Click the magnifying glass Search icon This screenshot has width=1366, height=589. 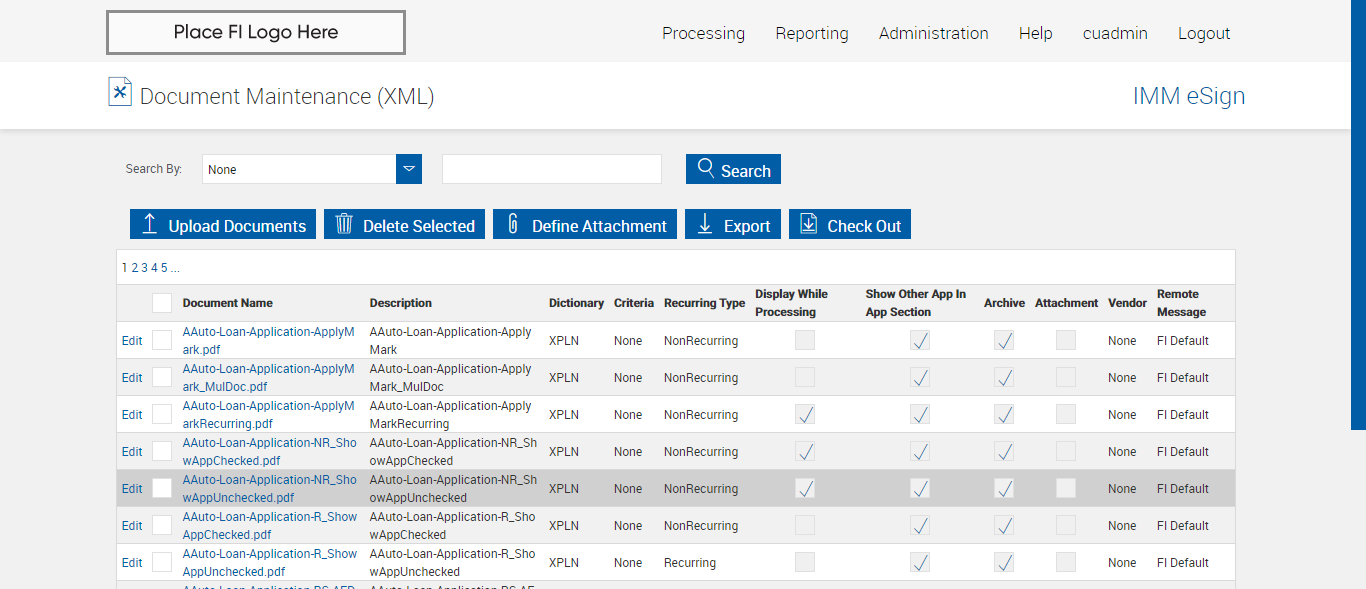pyautogui.click(x=706, y=168)
